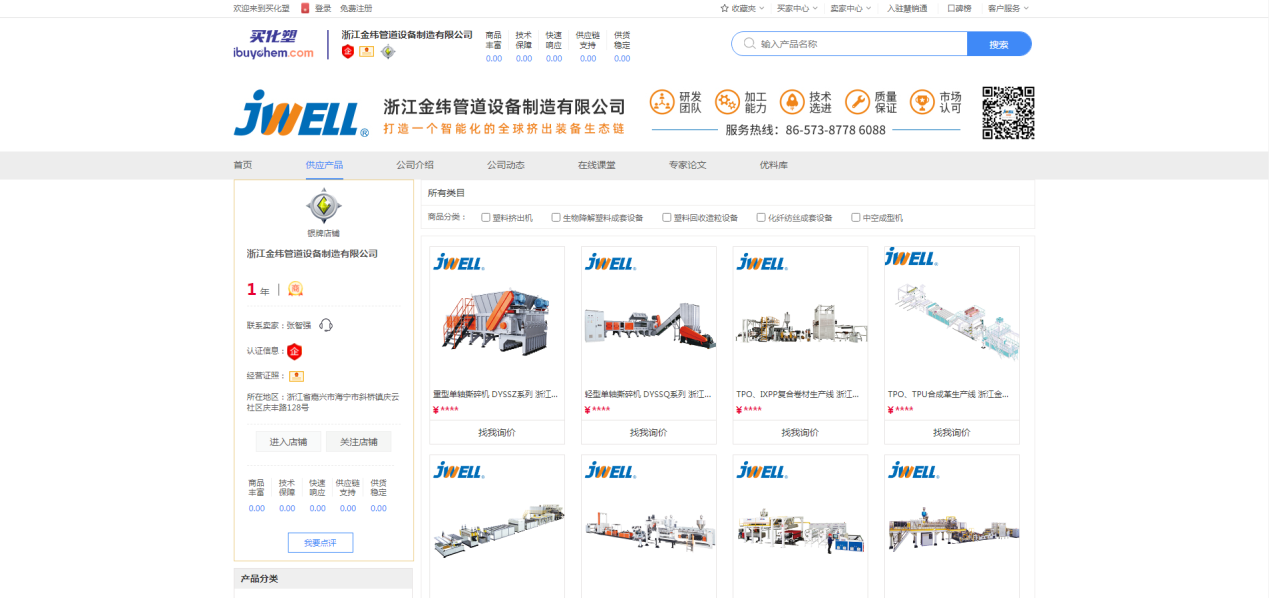The width and height of the screenshot is (1269, 598).
Task: Click the TPO、TPU合成革生产线 title
Action: tap(950, 394)
